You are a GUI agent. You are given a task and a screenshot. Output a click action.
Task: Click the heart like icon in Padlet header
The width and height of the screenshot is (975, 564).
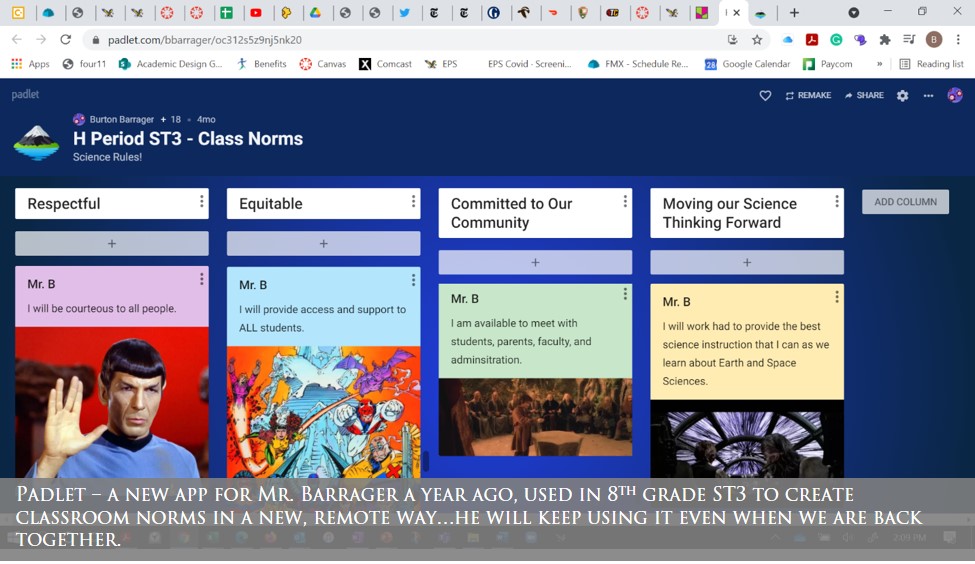click(765, 96)
